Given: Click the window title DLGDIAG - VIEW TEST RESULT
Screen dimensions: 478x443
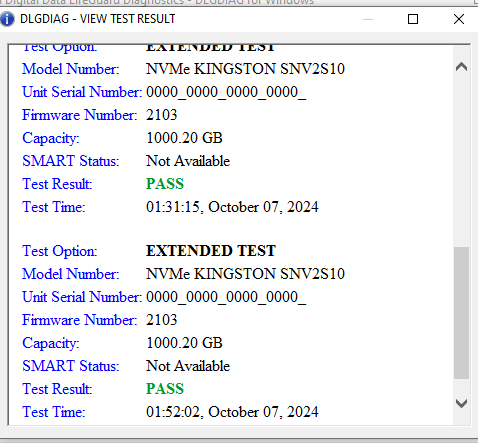Looking at the screenshot, I should (97, 19).
